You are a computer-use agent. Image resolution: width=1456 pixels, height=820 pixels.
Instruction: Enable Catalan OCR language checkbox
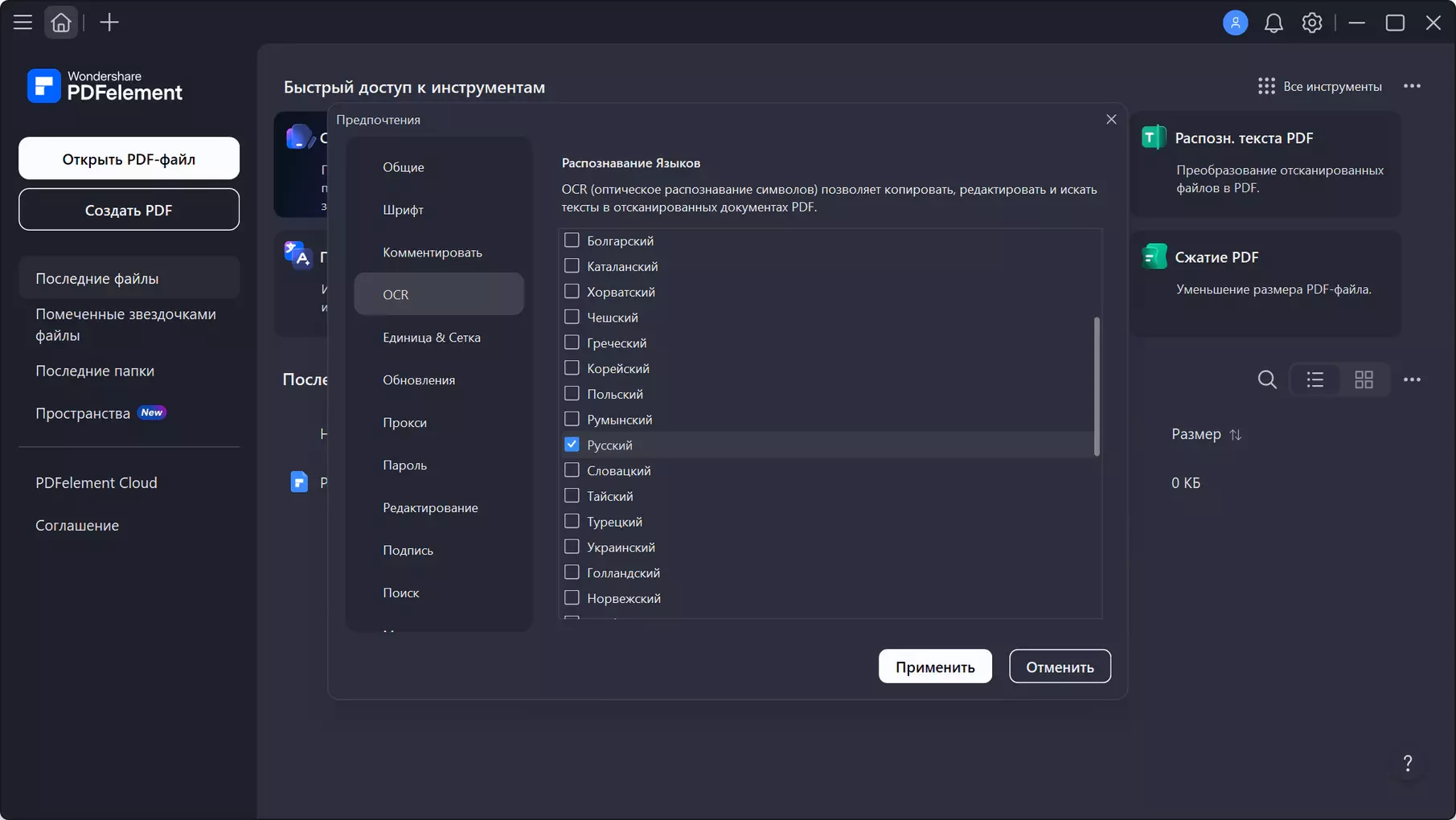click(x=572, y=265)
